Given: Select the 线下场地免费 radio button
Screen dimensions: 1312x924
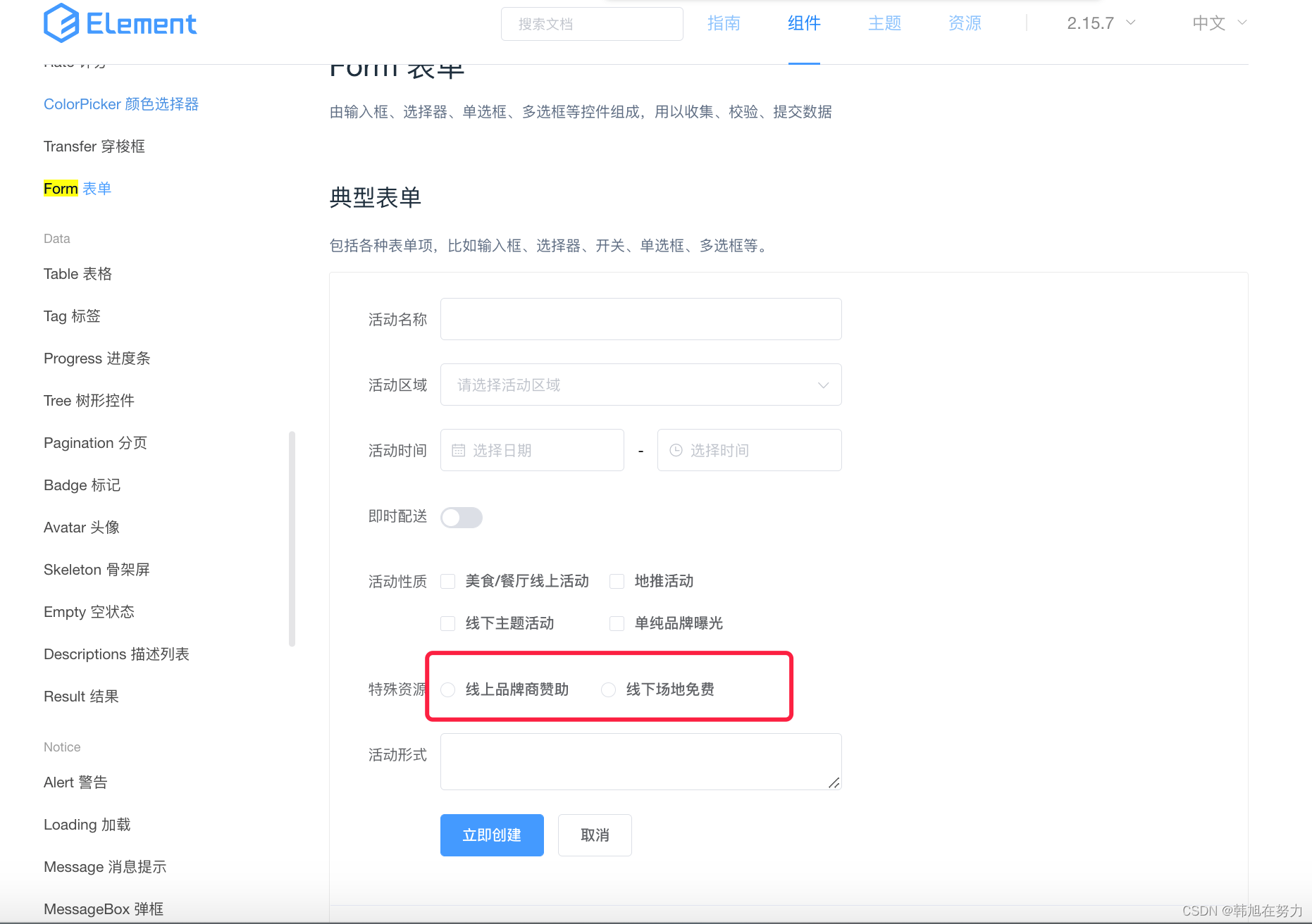Looking at the screenshot, I should pos(609,689).
